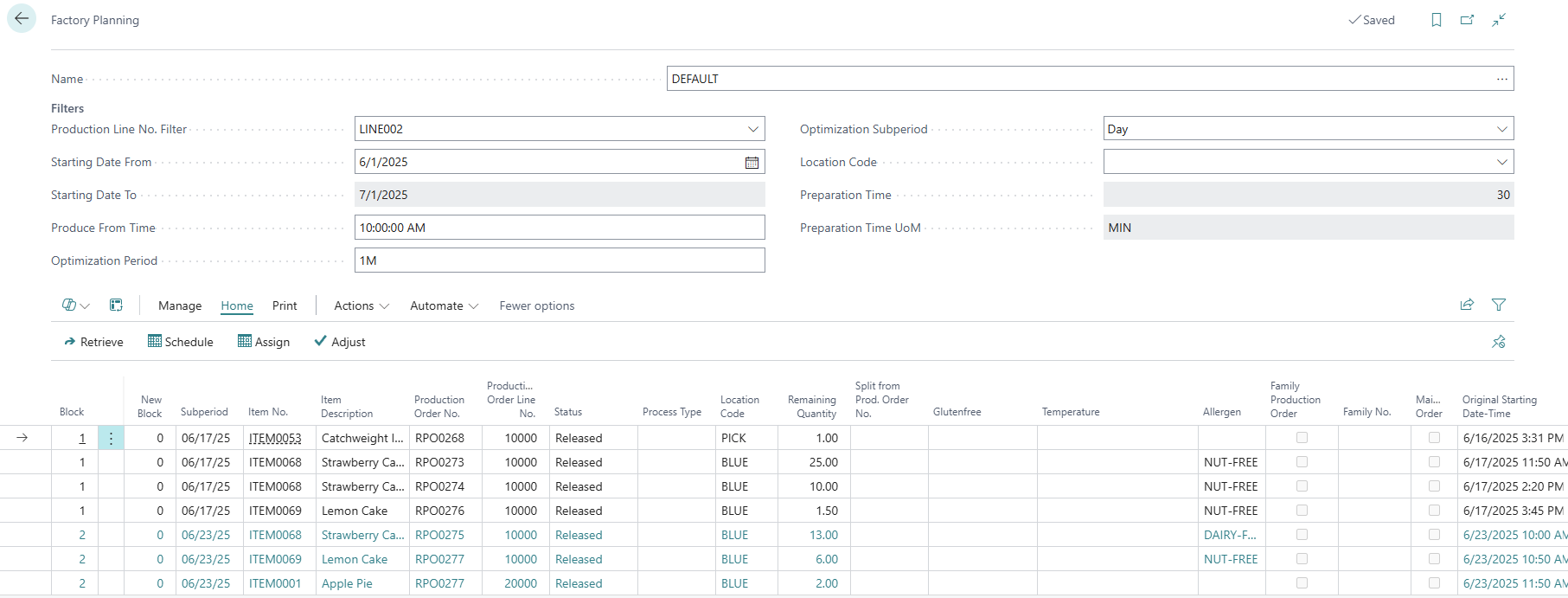Click the filter funnel icon
The width and height of the screenshot is (1568, 598).
[1499, 305]
